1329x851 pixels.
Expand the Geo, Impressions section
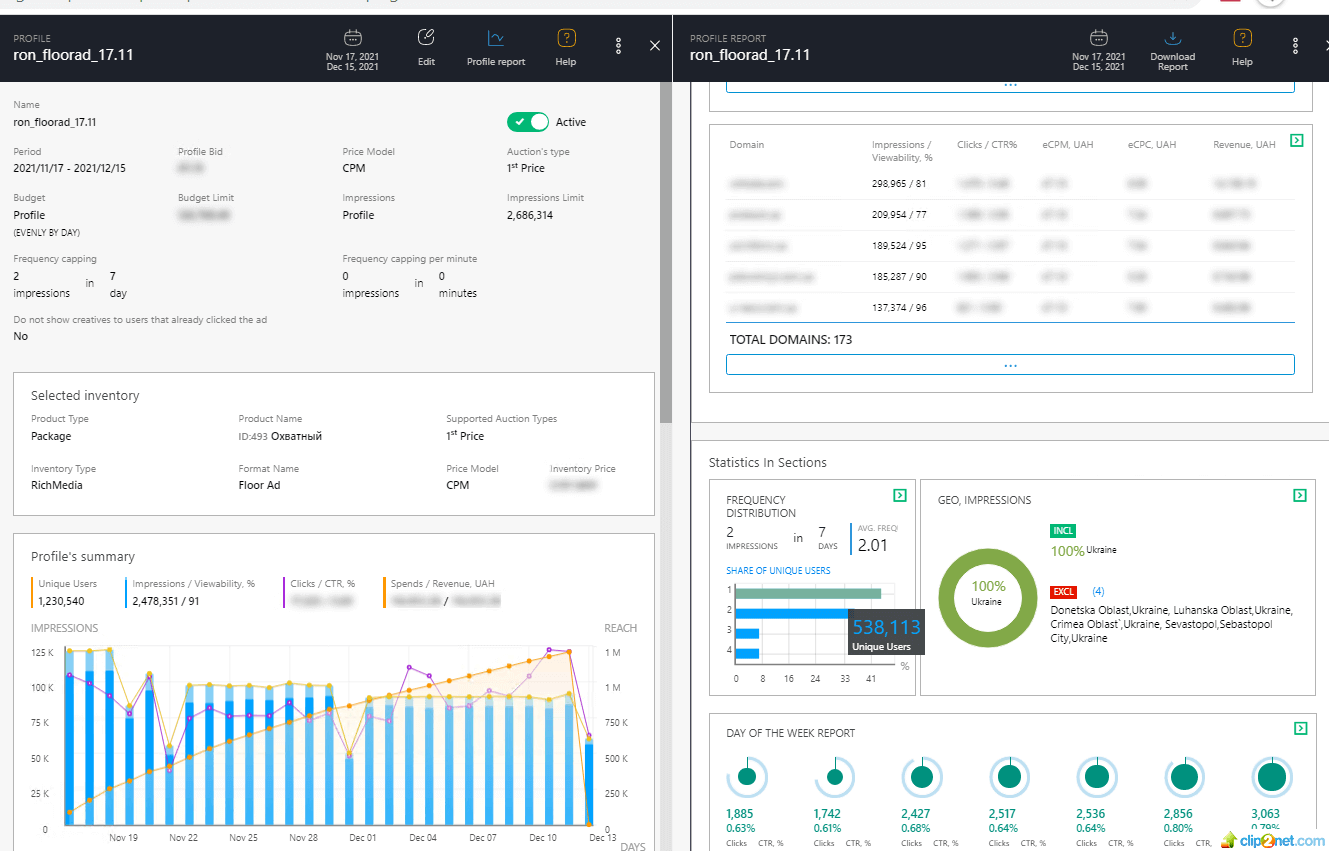coord(1299,495)
